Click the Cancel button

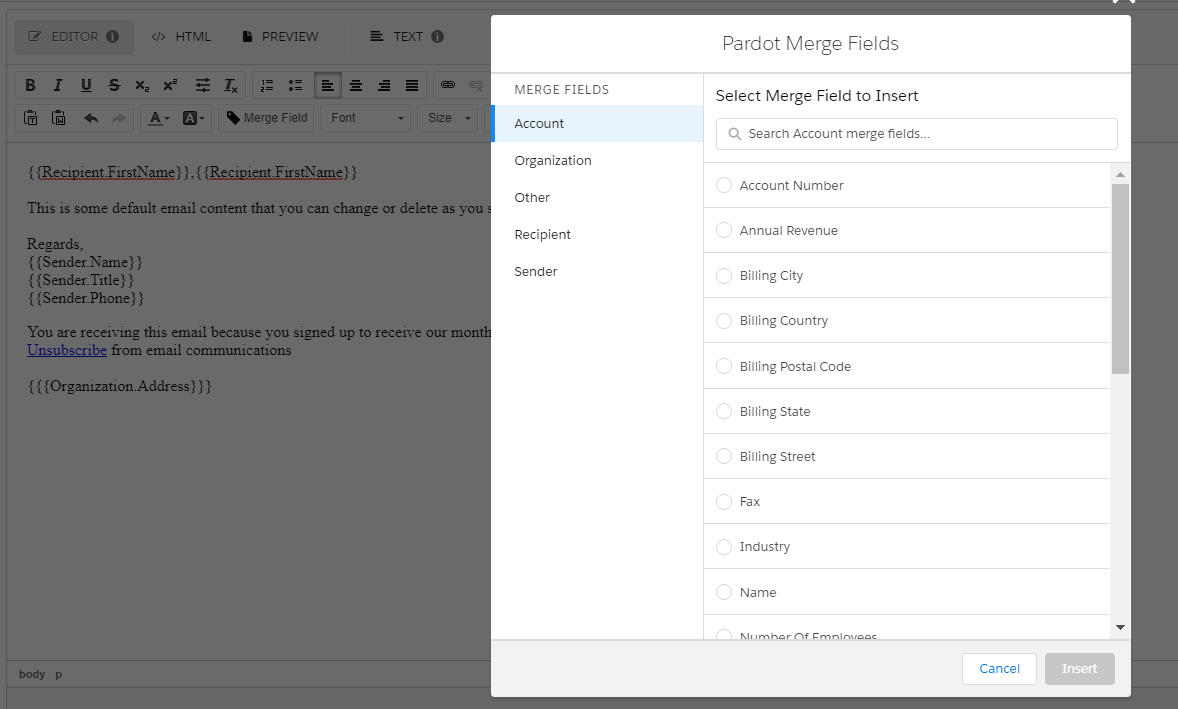[999, 668]
